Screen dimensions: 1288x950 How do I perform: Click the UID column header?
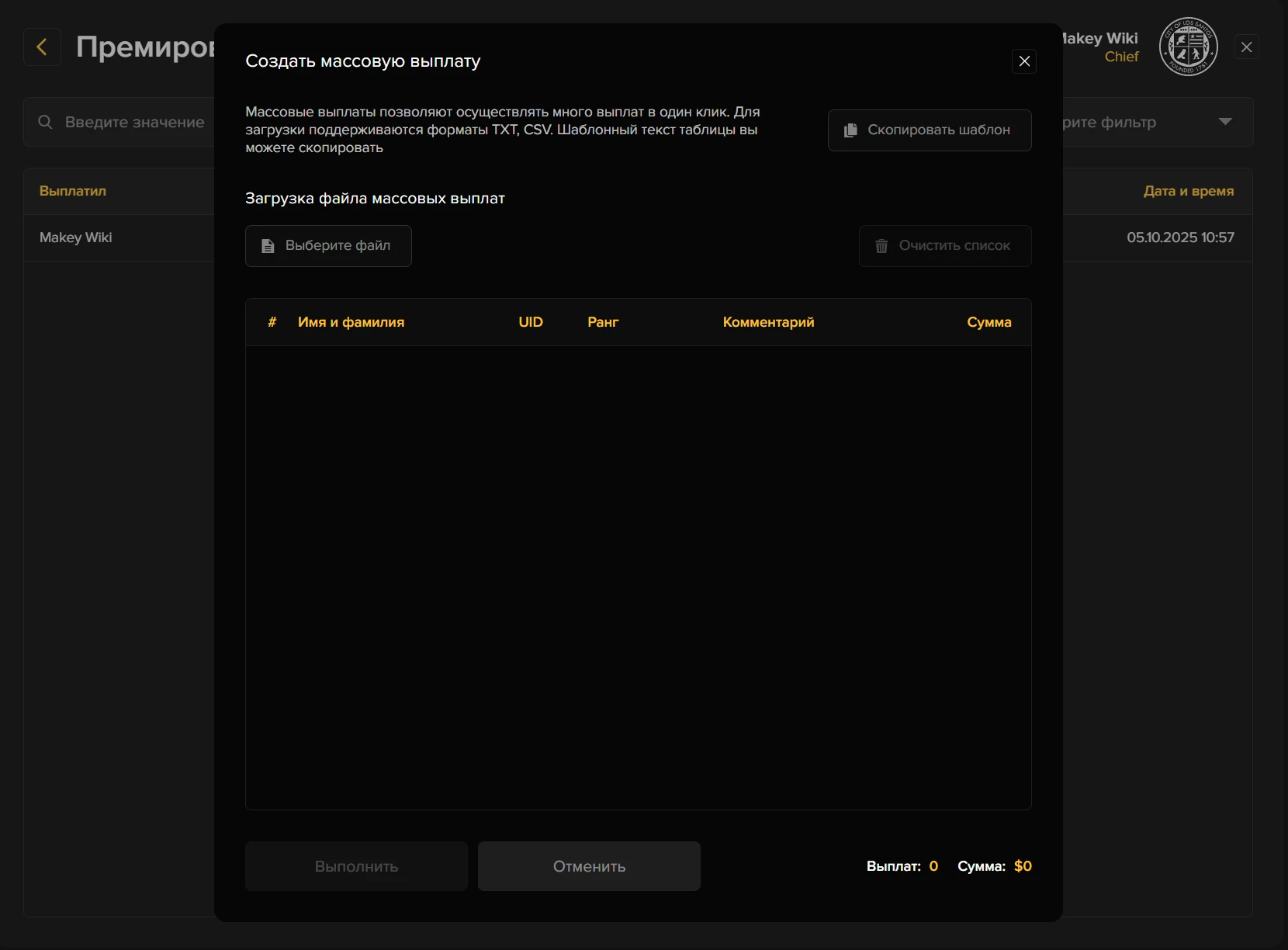(531, 322)
